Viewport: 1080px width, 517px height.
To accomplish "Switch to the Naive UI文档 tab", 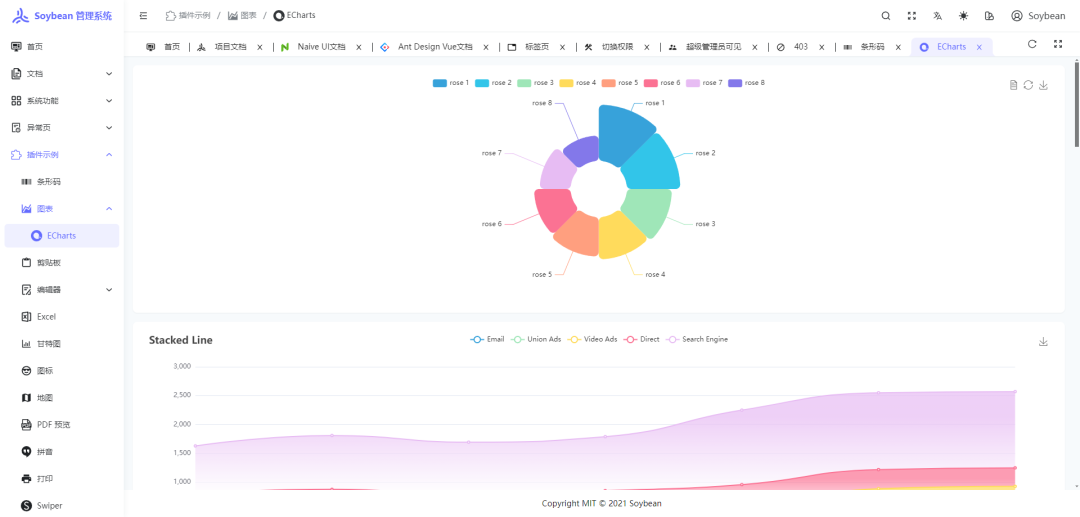I will (x=321, y=47).
